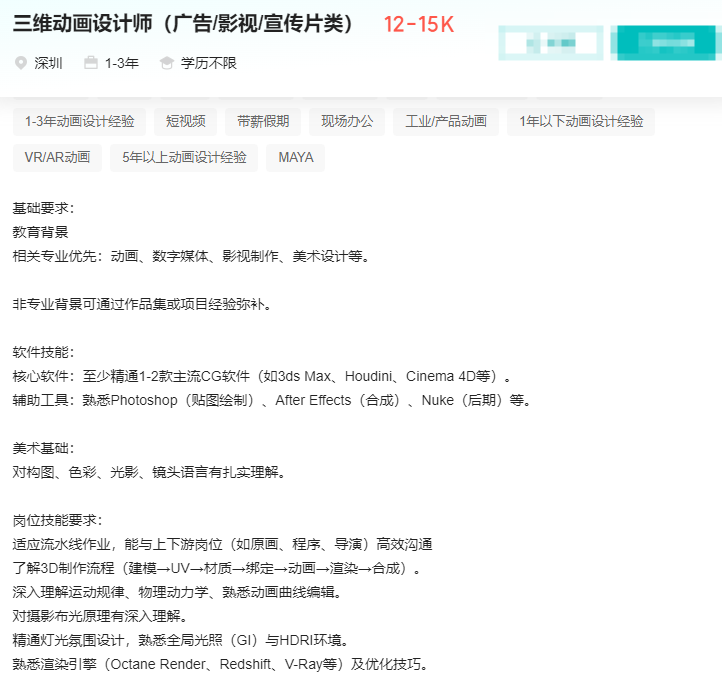Select the 1年以下动画设计经验 tag
This screenshot has height=682, width=722.
click(581, 121)
